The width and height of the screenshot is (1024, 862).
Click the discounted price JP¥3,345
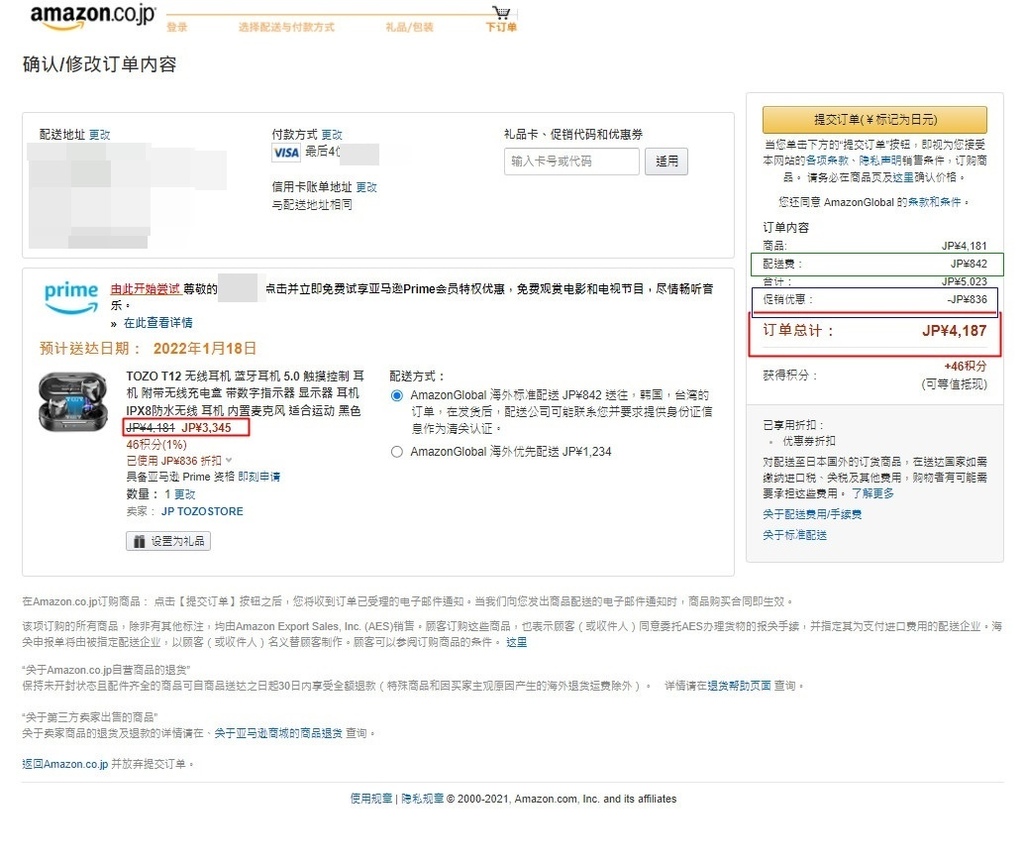coord(206,428)
